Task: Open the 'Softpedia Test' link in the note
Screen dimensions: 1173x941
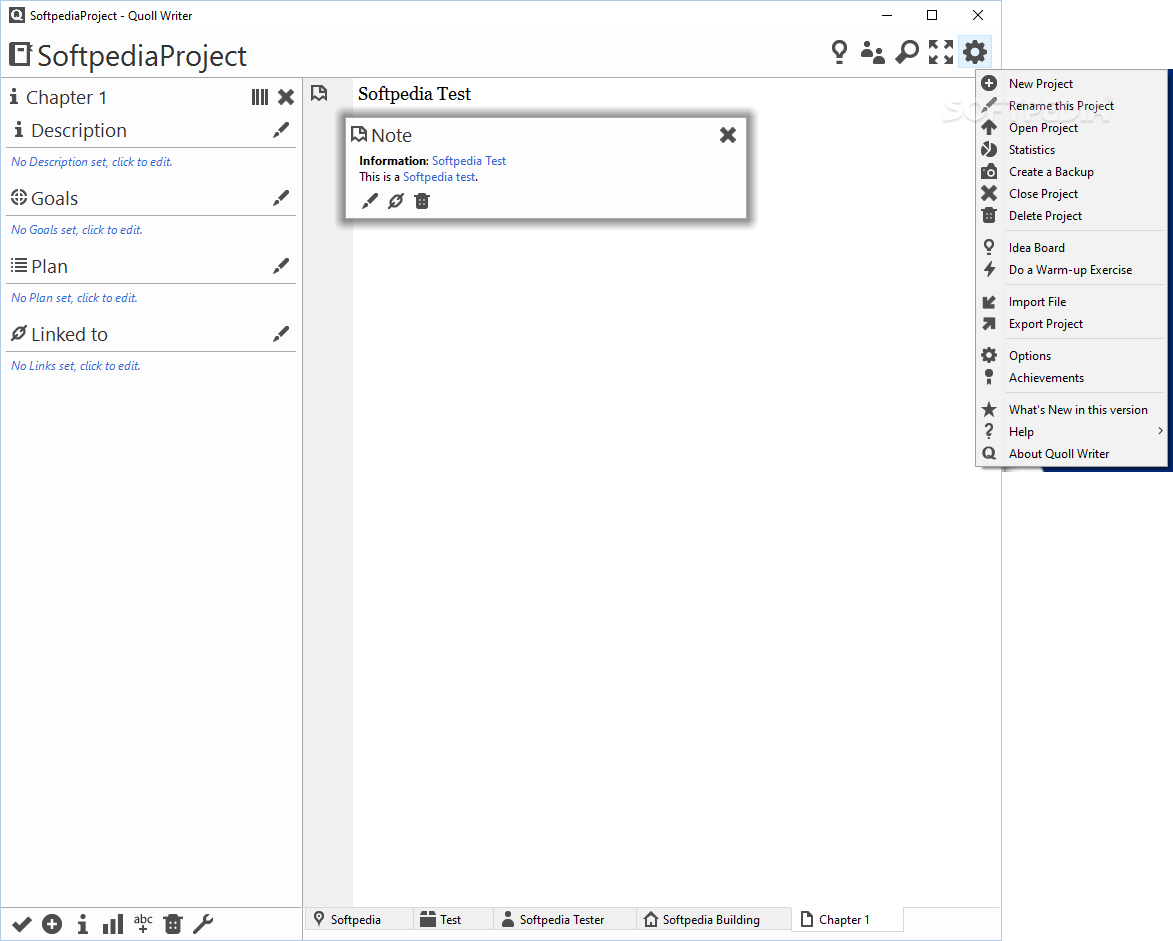Action: click(469, 161)
